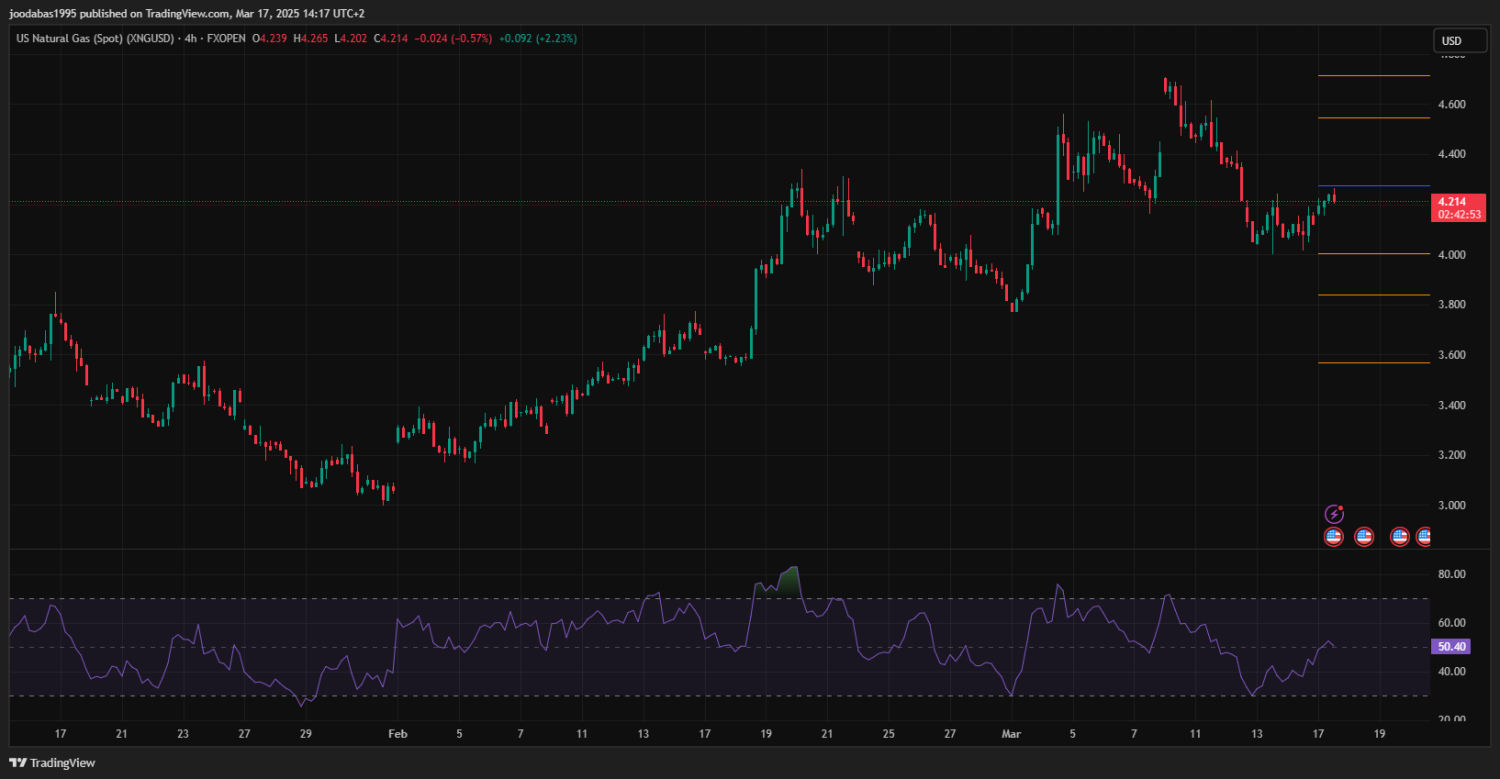Open the USD currency selector
This screenshot has height=779, width=1500.
pos(1450,41)
